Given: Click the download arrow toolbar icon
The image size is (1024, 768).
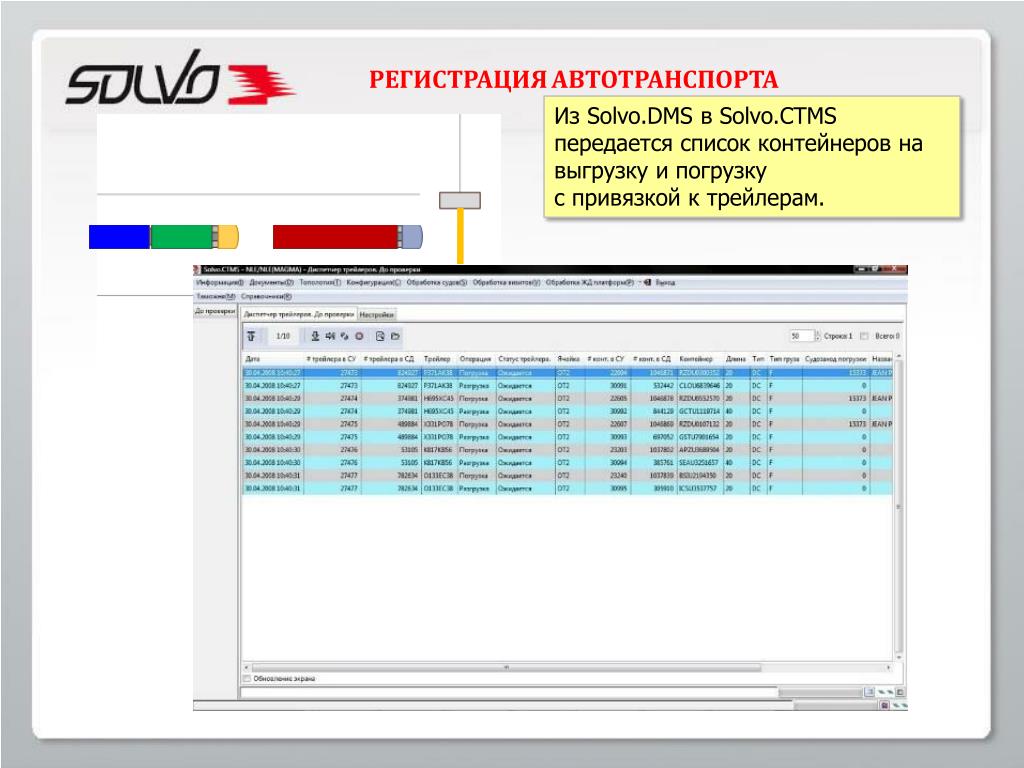Looking at the screenshot, I should (x=315, y=336).
